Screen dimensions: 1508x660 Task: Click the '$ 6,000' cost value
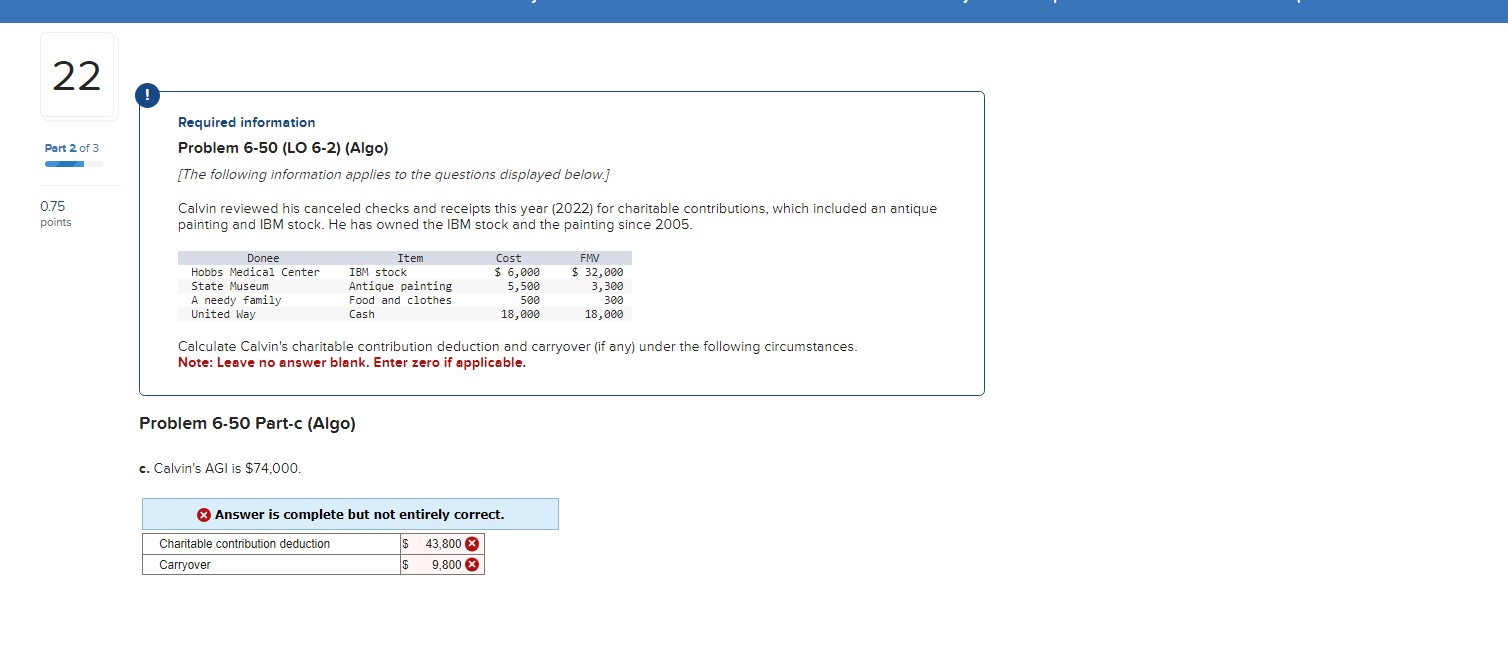click(518, 272)
